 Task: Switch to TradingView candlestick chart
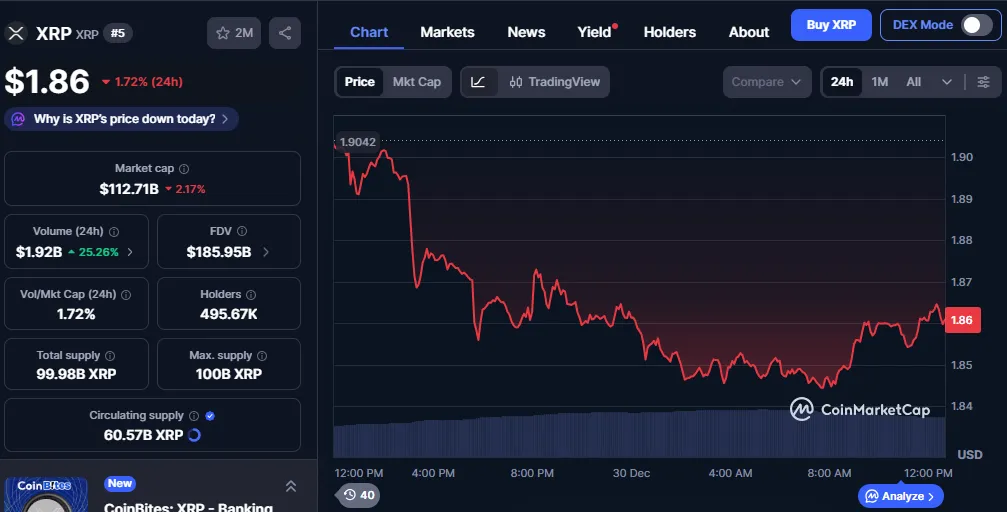(554, 82)
